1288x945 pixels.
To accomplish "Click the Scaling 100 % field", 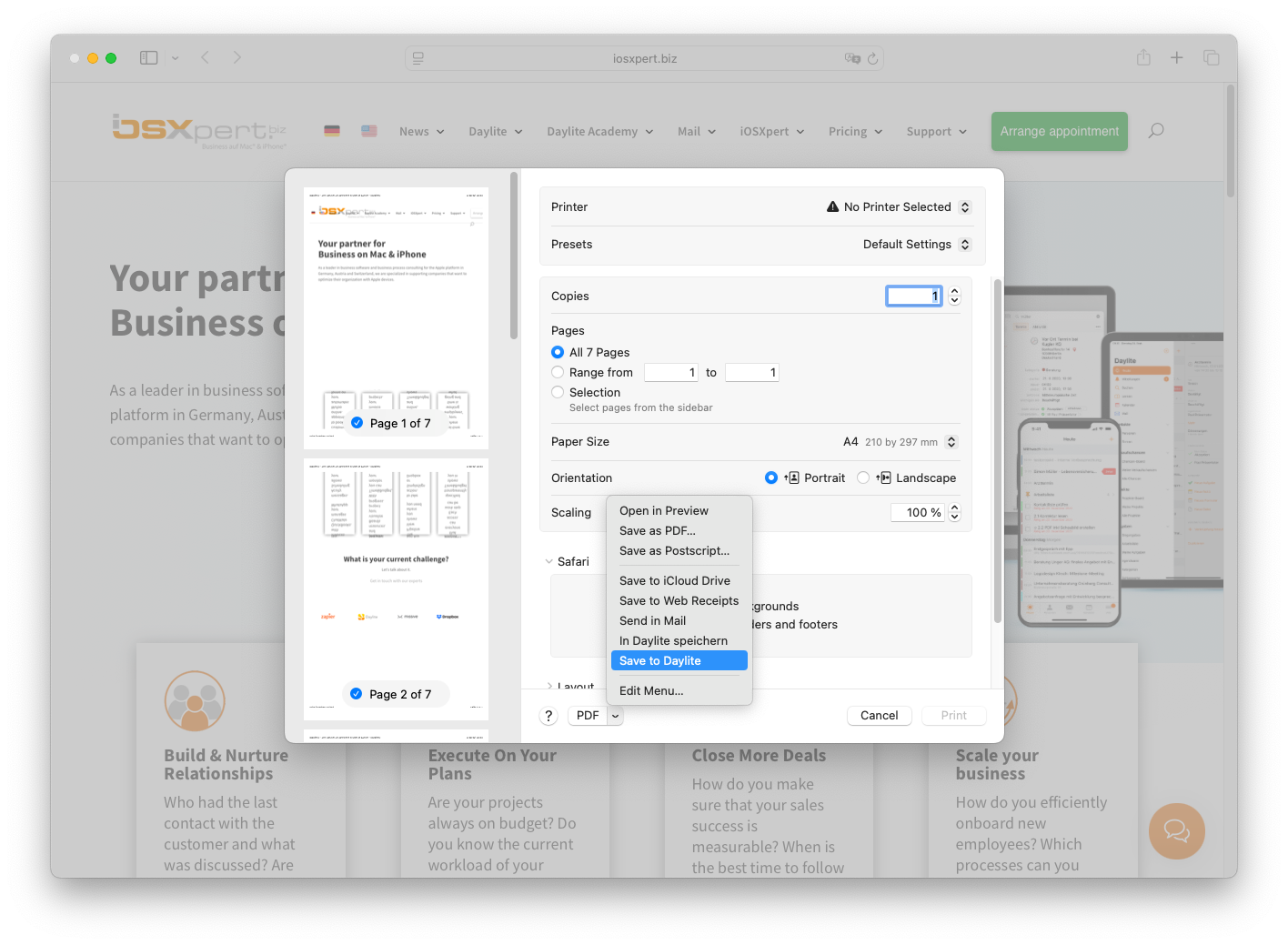I will pyautogui.click(x=918, y=513).
